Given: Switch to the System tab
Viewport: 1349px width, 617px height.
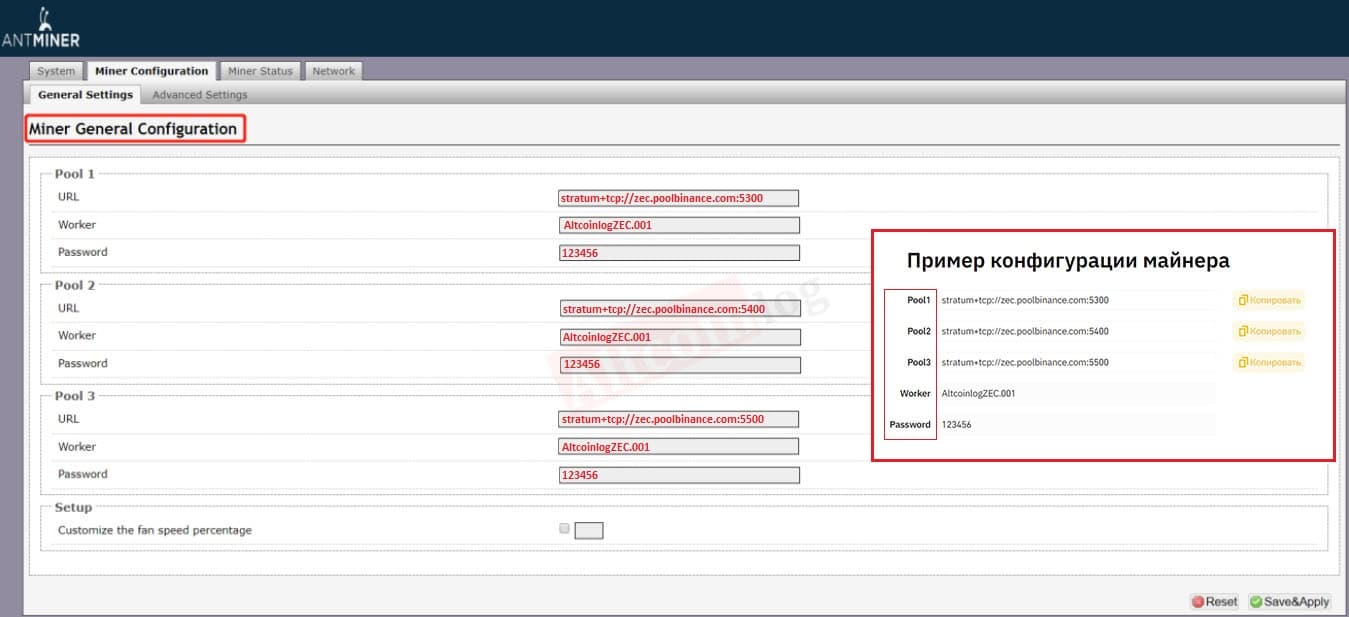Looking at the screenshot, I should click(56, 71).
